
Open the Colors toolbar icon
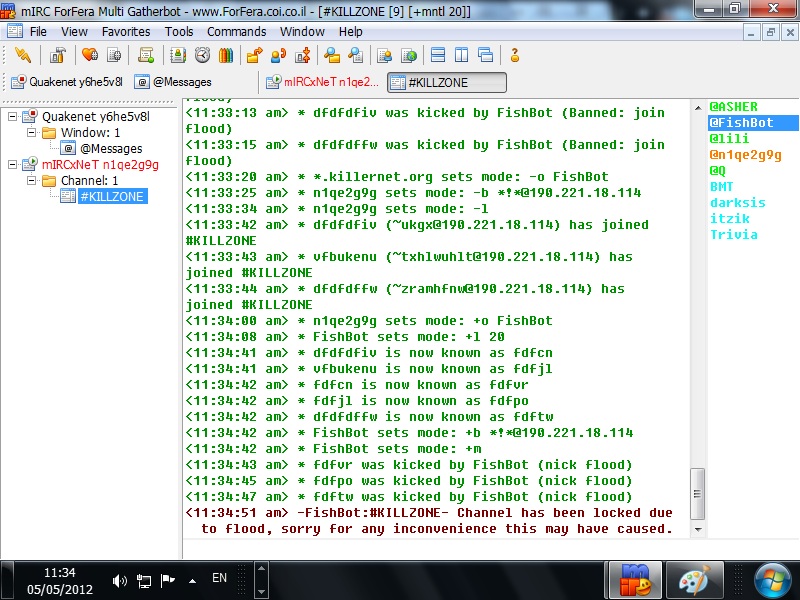point(226,55)
